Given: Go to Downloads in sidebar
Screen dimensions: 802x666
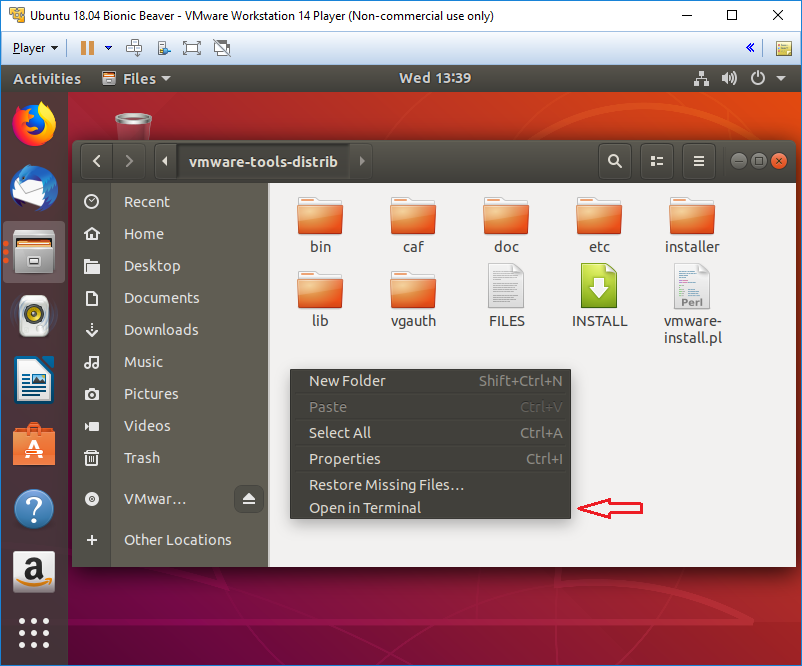Looking at the screenshot, I should [170, 330].
